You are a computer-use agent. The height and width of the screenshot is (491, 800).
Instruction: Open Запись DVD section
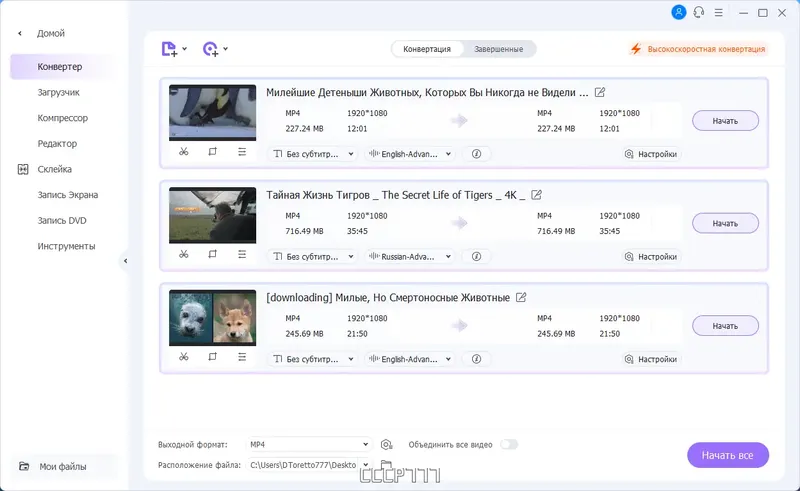click(62, 220)
